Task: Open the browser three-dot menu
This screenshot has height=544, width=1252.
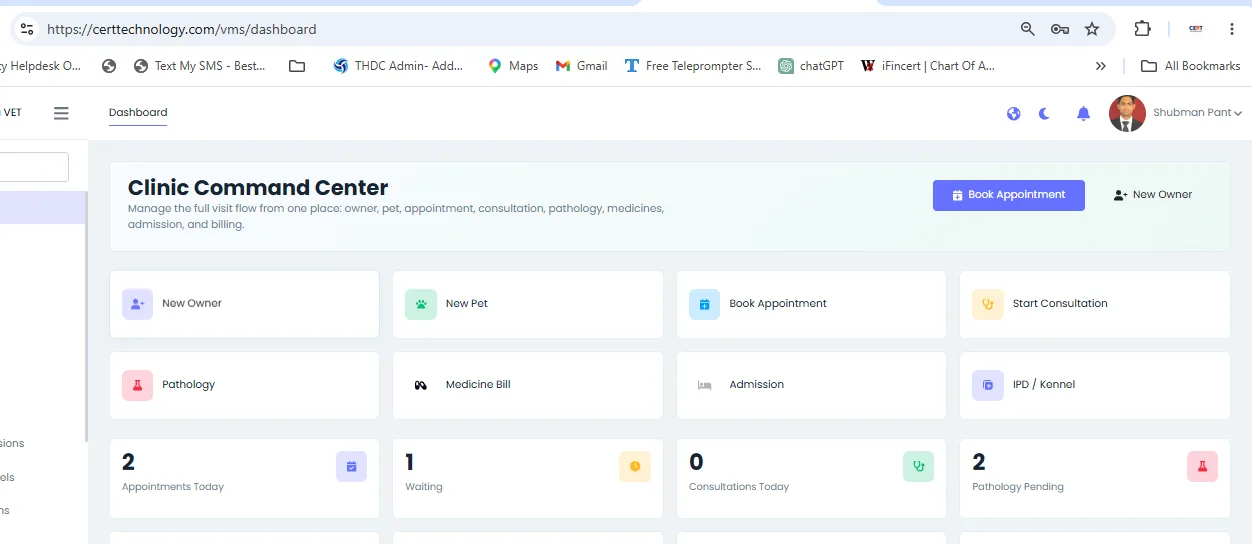Action: click(1231, 29)
